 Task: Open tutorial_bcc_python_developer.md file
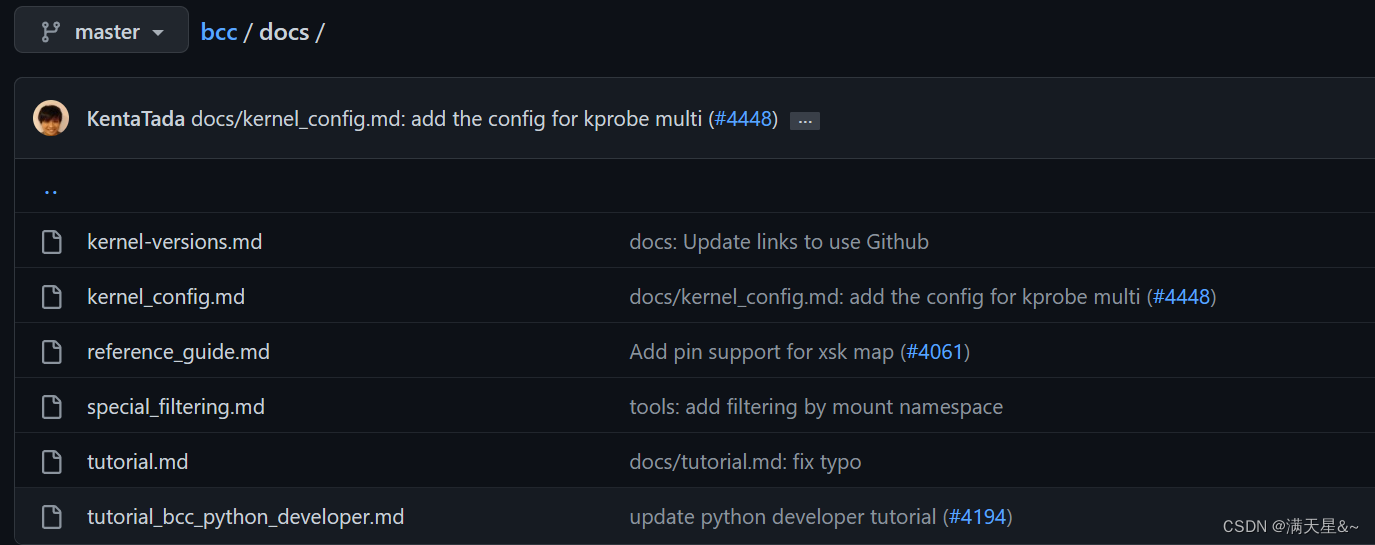(245, 517)
